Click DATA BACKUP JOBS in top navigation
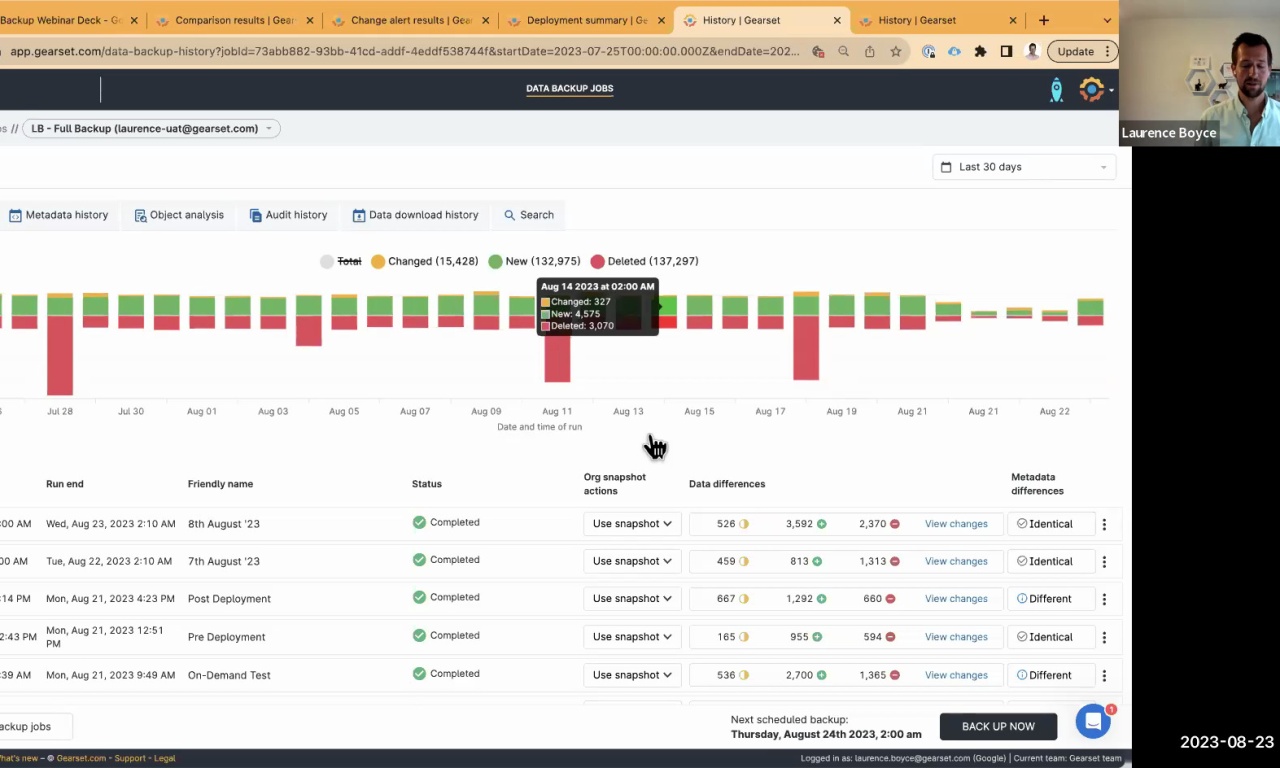This screenshot has width=1280, height=768. [x=570, y=88]
